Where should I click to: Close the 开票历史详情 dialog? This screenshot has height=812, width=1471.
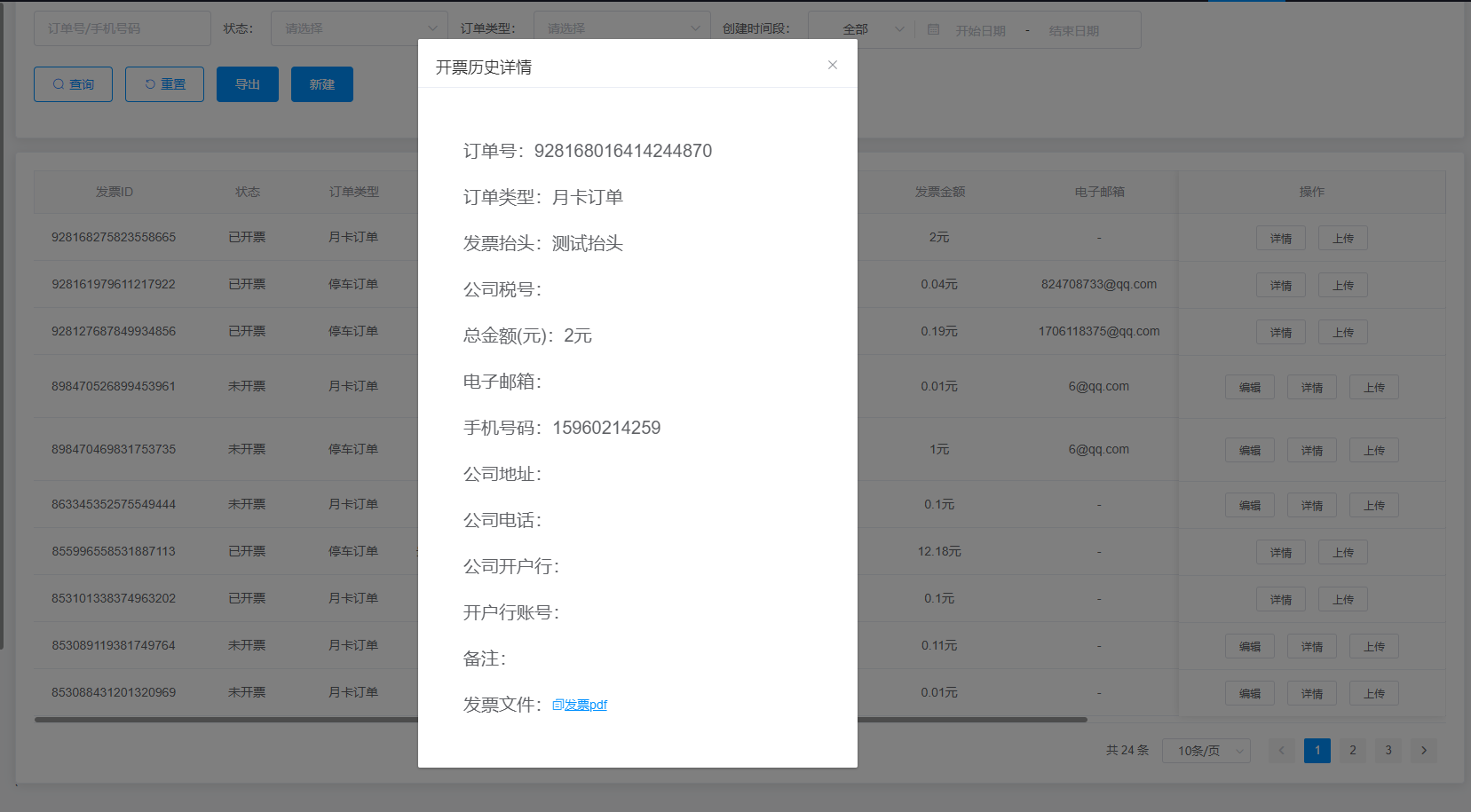pyautogui.click(x=832, y=65)
